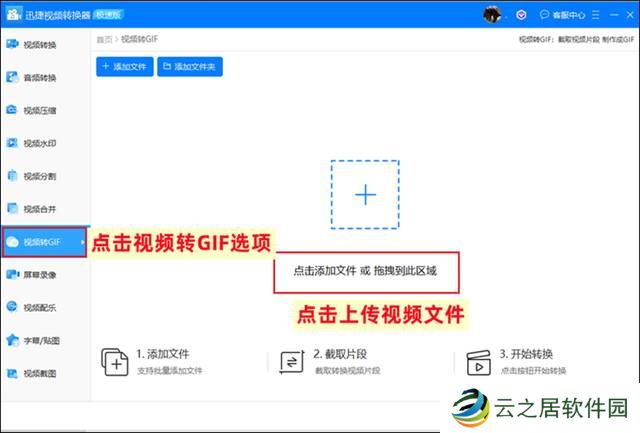The width and height of the screenshot is (640, 433).
Task: Open the 字幕/贴图 tool
Action: (x=40, y=341)
